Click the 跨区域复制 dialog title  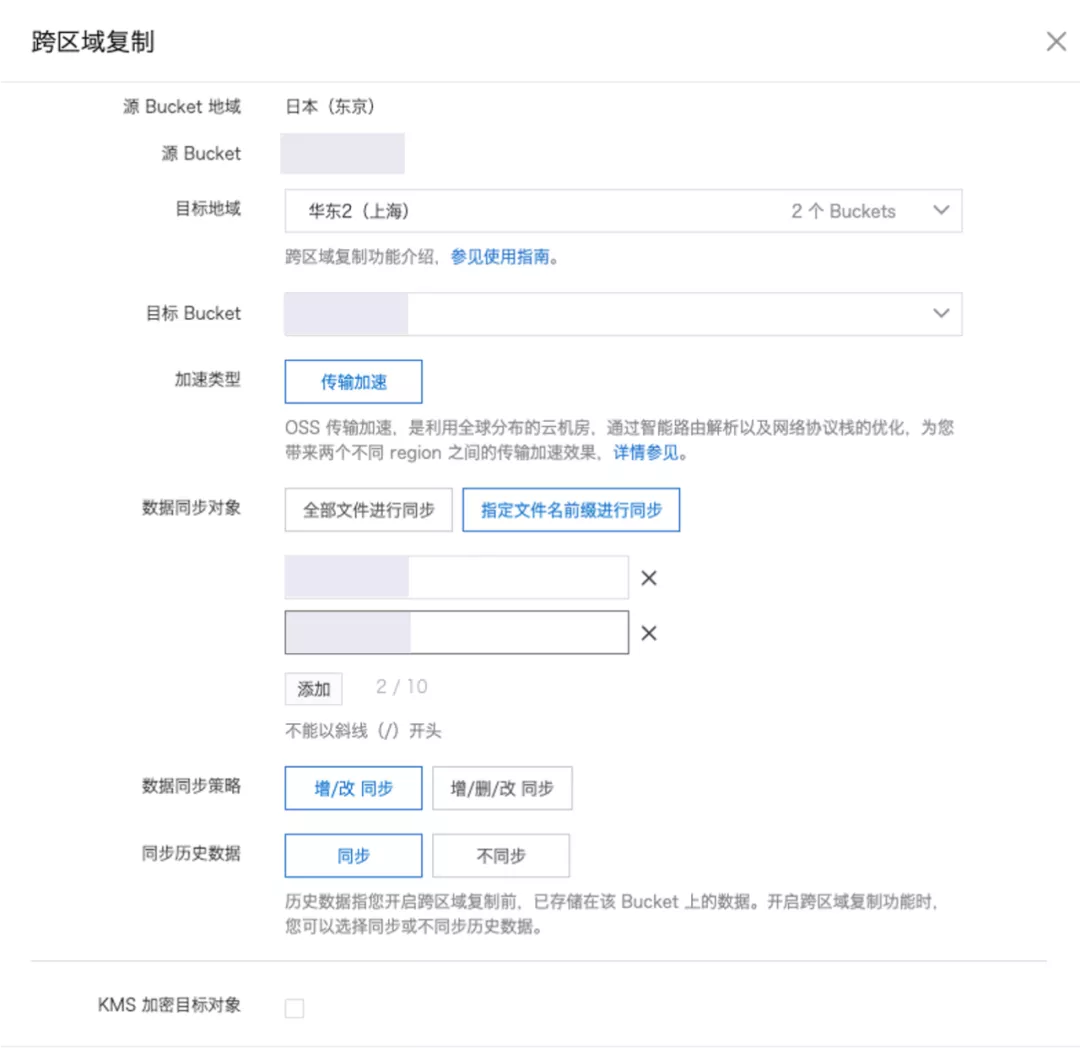pyautogui.click(x=93, y=42)
